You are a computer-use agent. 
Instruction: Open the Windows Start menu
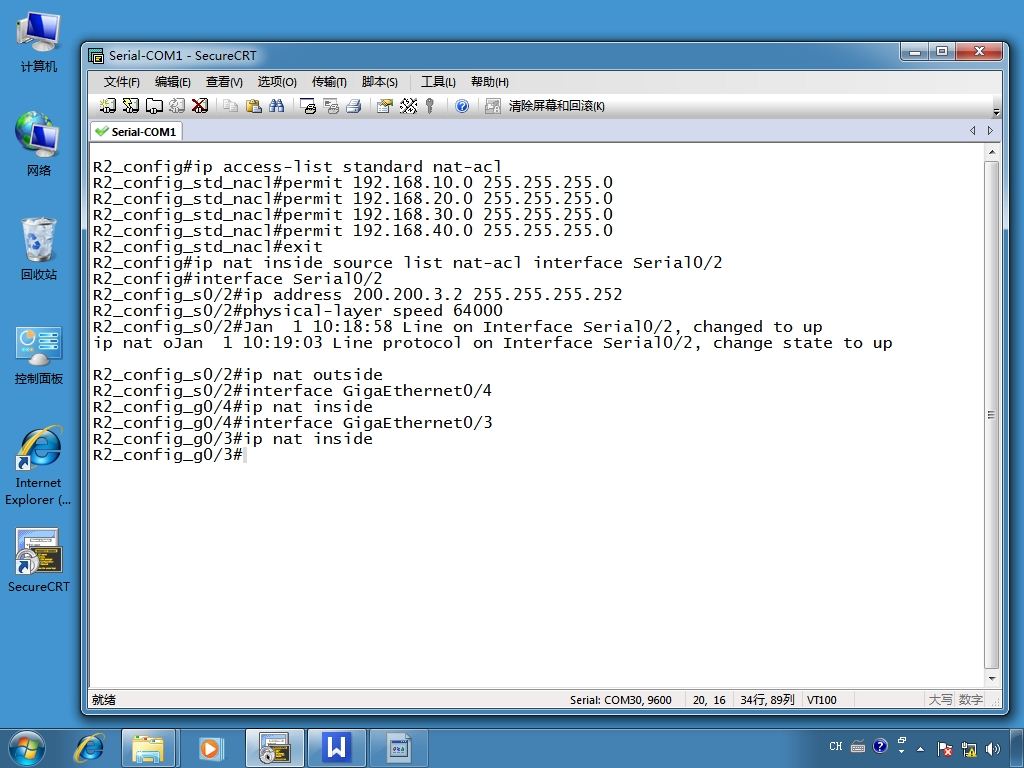(27, 748)
